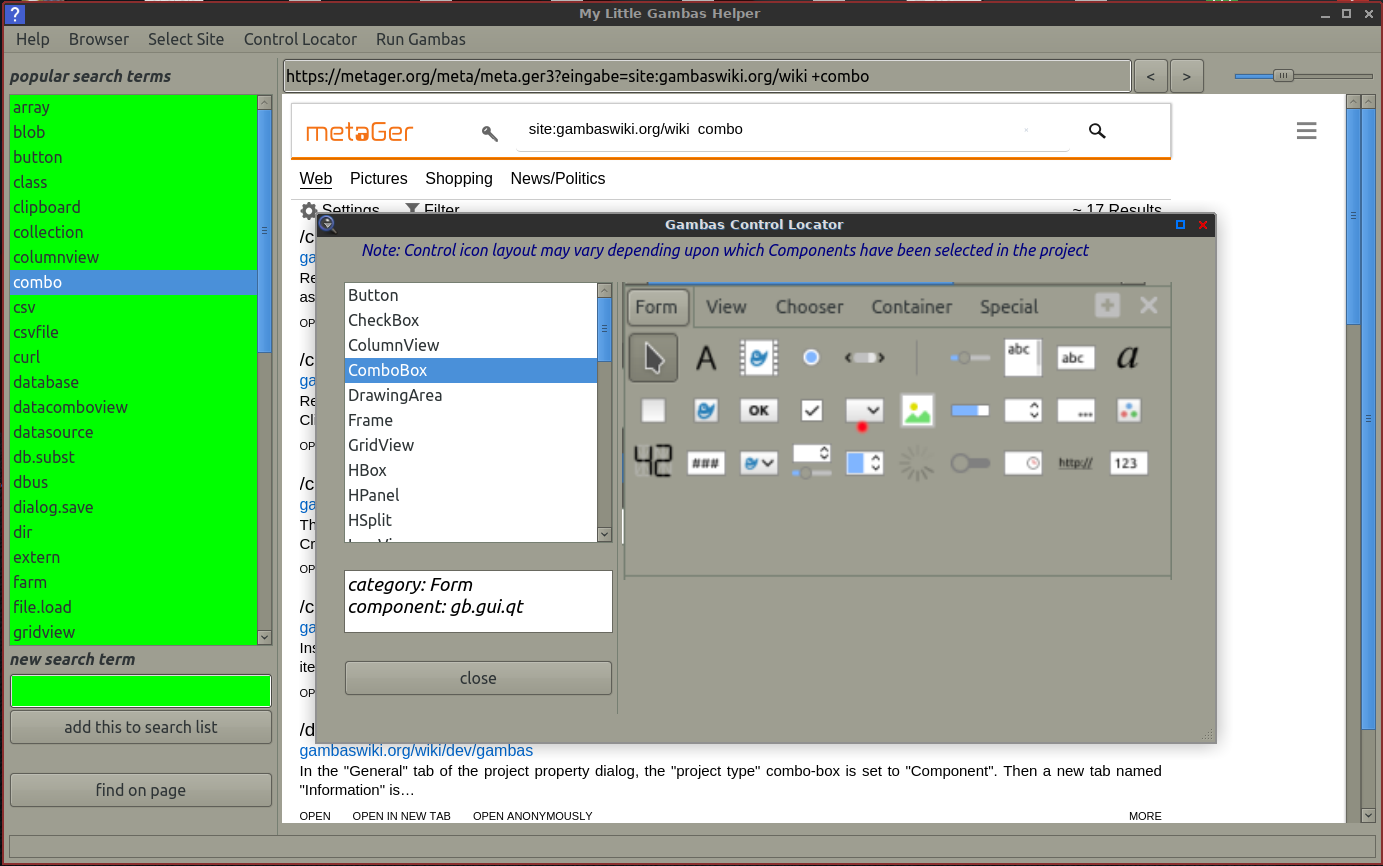Select the ProgressBar control icon
This screenshot has width=1383, height=866.
pos(969,410)
